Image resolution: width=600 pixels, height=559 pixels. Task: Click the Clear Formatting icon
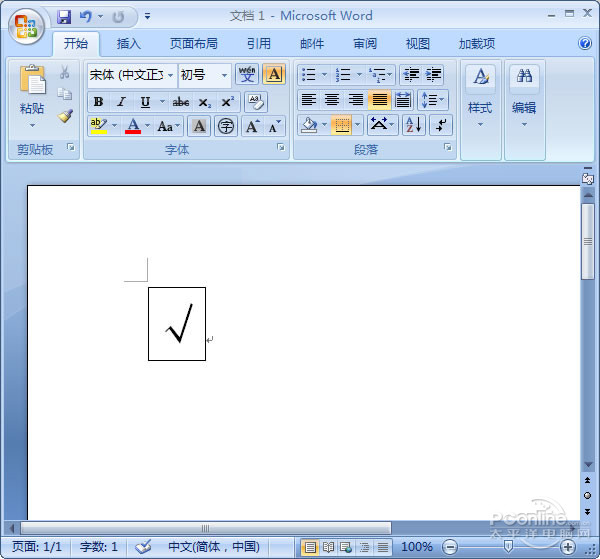(256, 101)
